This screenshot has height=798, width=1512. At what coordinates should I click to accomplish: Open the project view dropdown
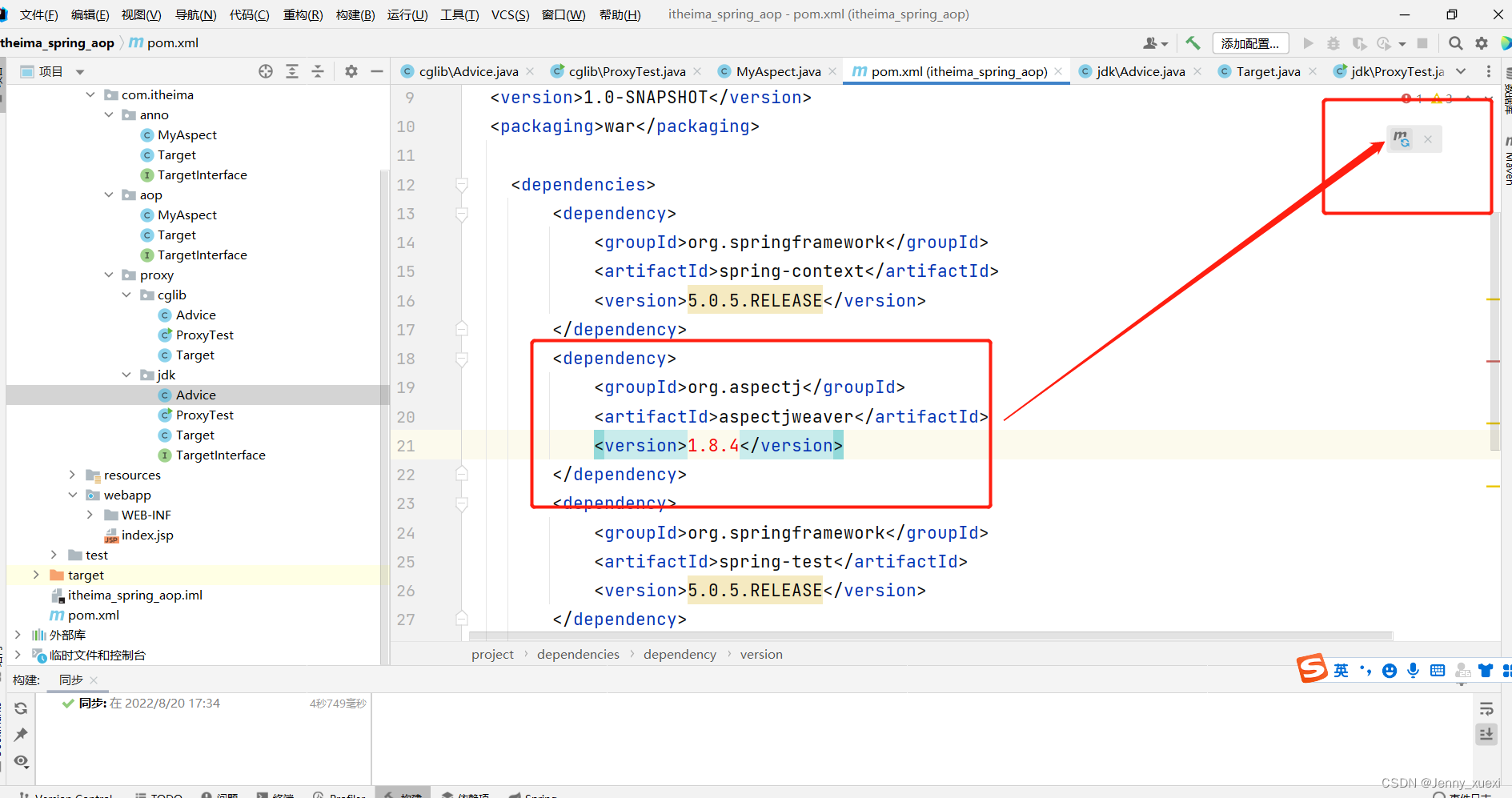80,71
